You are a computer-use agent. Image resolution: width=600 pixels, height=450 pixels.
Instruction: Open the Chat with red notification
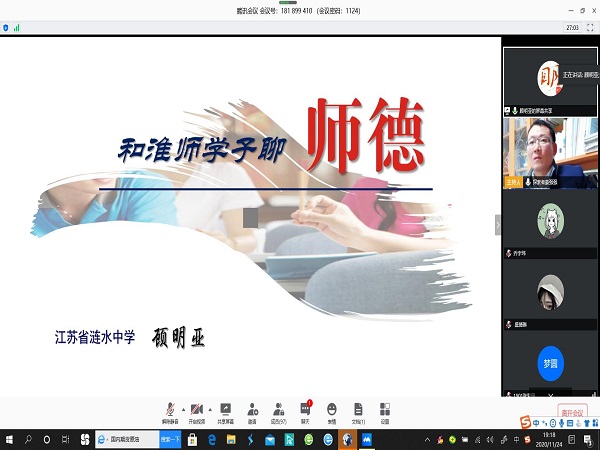click(305, 413)
